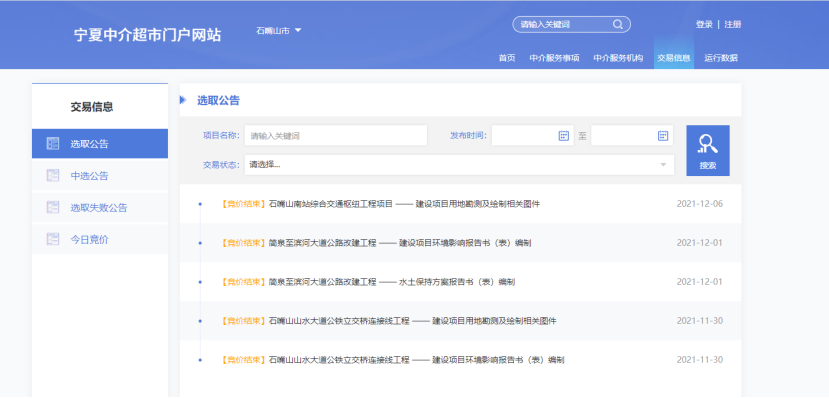
Task: Expand the 石嘴山市 city dropdown
Action: [x=279, y=31]
